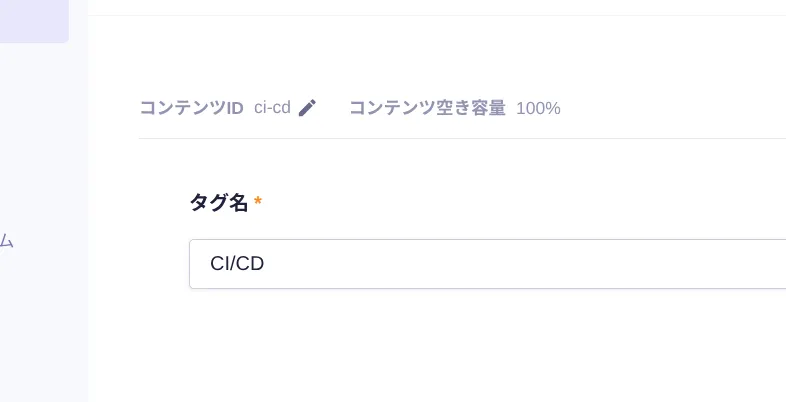Click the orange required asterisk
The width and height of the screenshot is (786, 402).
pyautogui.click(x=258, y=203)
